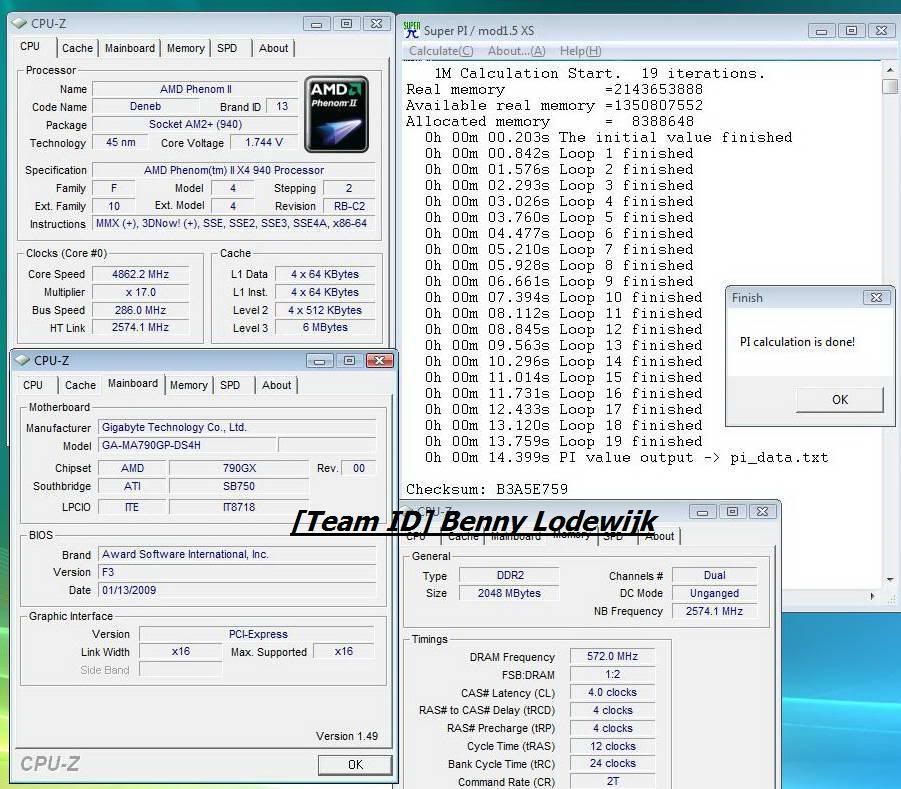Click Super PI horizontal scroll right arrow
Image resolution: width=901 pixels, height=789 pixels.
872,596
